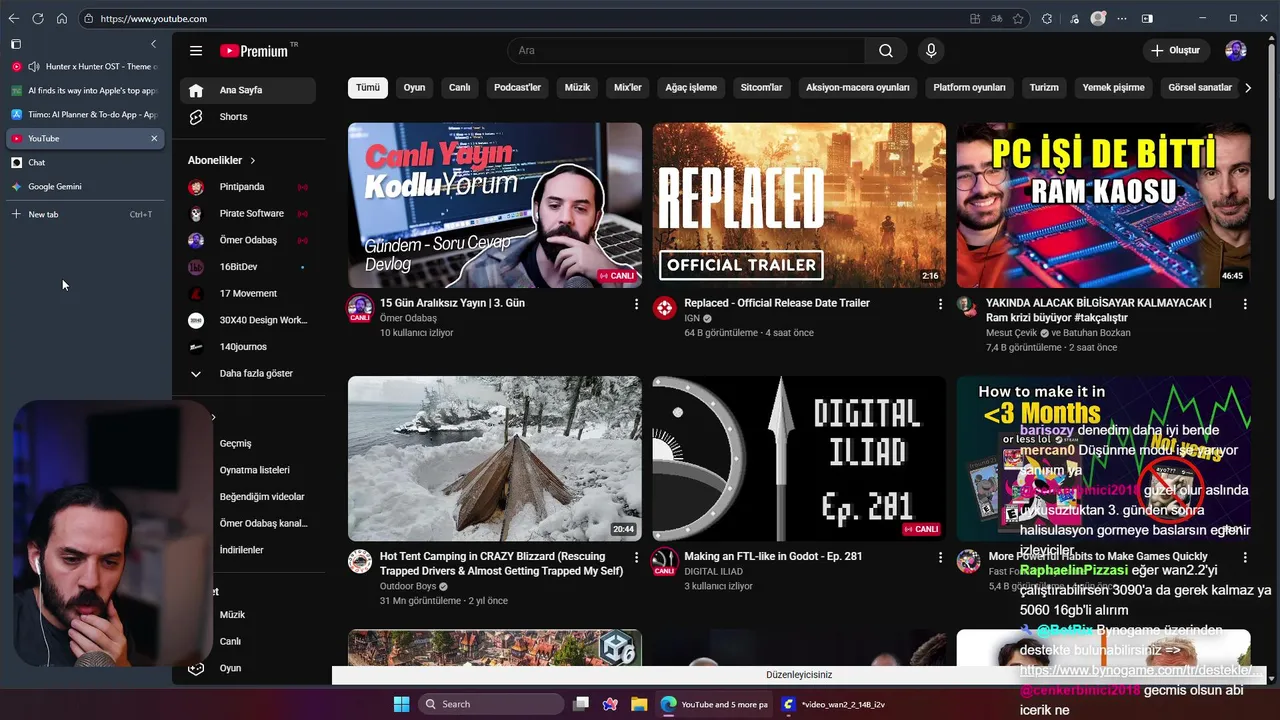
Task: Open a New tab in vertical tabs
Action: (x=85, y=215)
